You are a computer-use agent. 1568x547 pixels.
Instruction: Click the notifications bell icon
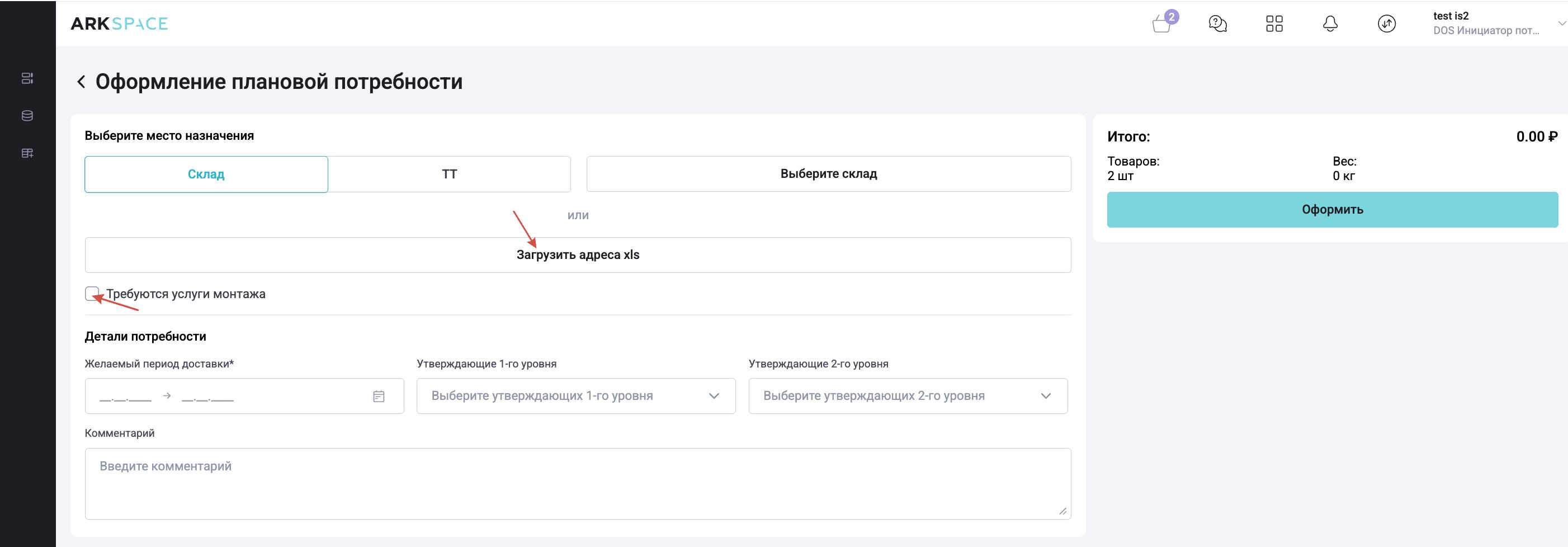click(x=1330, y=23)
